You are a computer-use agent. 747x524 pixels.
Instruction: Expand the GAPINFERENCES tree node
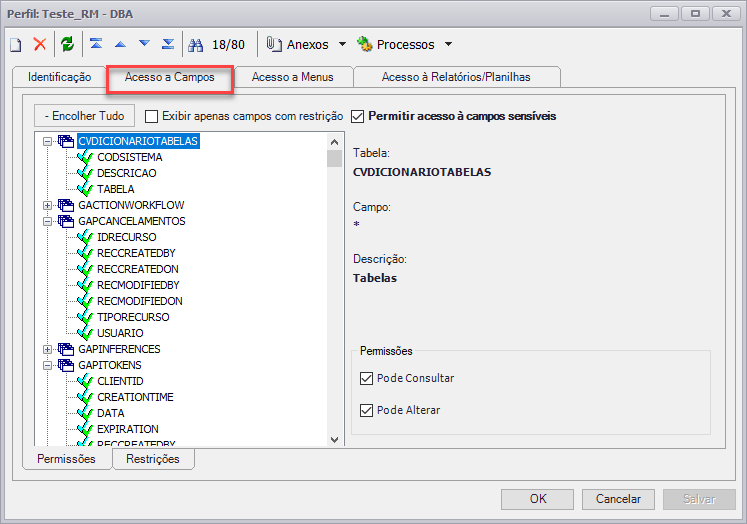(x=47, y=349)
